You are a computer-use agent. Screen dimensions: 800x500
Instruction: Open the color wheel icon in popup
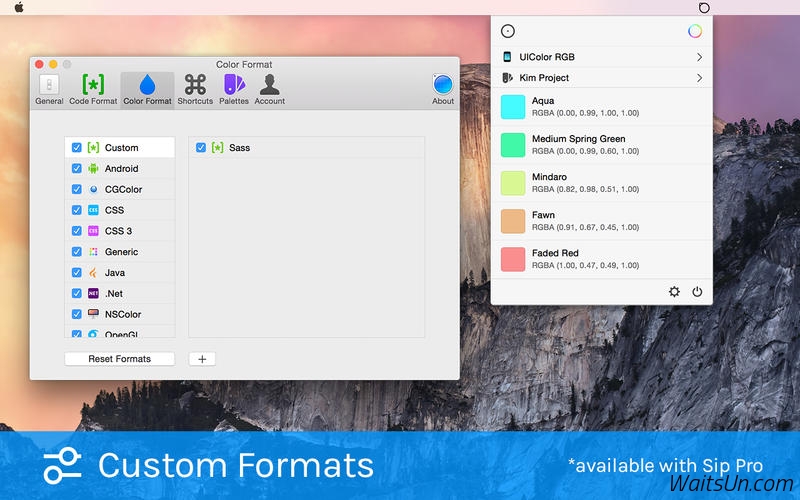694,31
